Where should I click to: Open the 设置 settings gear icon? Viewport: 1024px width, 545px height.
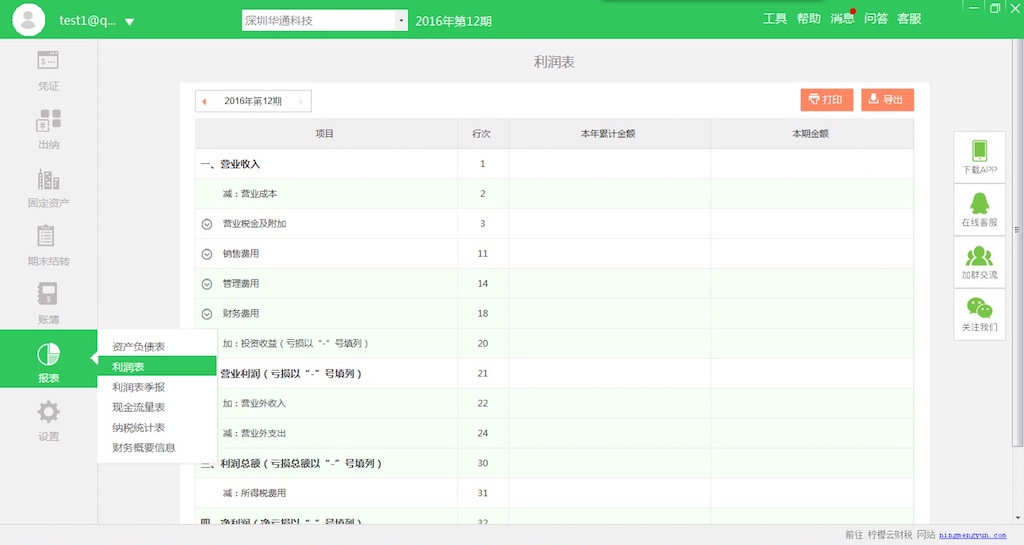pyautogui.click(x=48, y=412)
